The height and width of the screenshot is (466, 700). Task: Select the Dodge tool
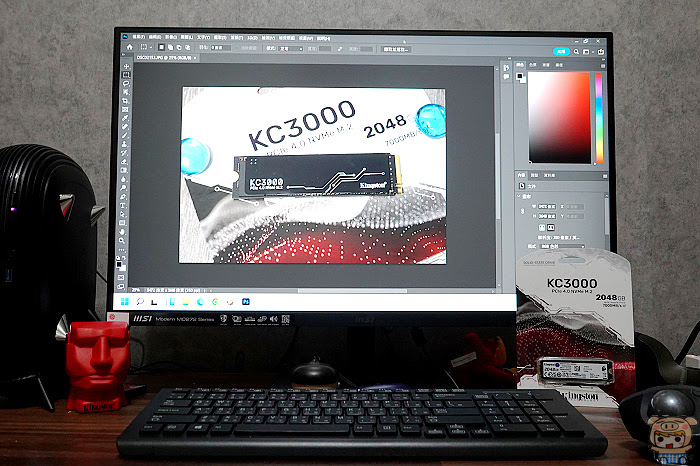pyautogui.click(x=123, y=188)
